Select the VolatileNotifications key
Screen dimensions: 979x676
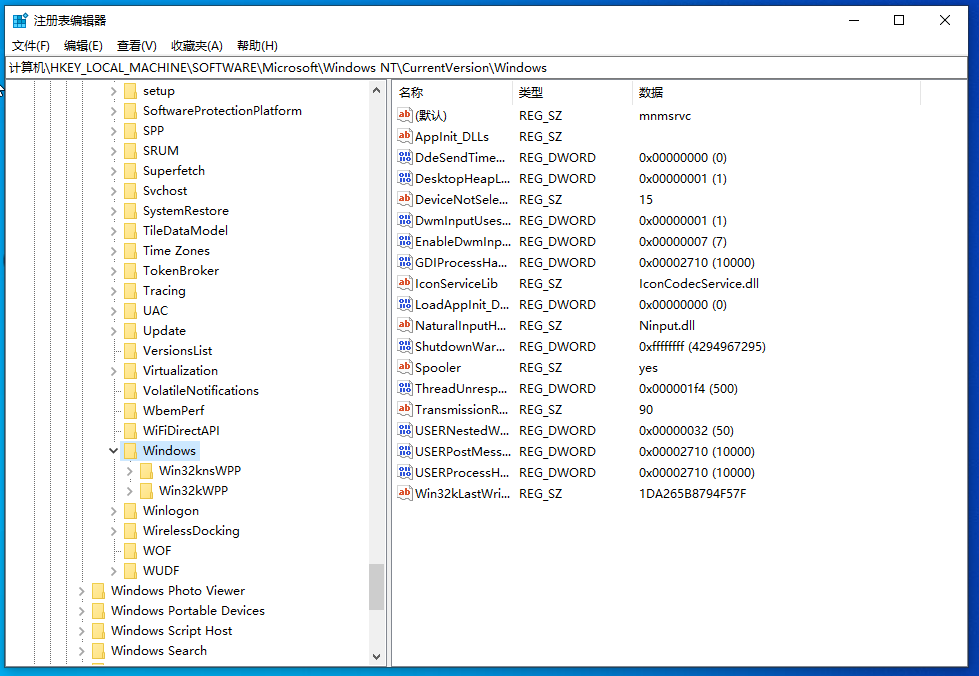click(x=200, y=390)
